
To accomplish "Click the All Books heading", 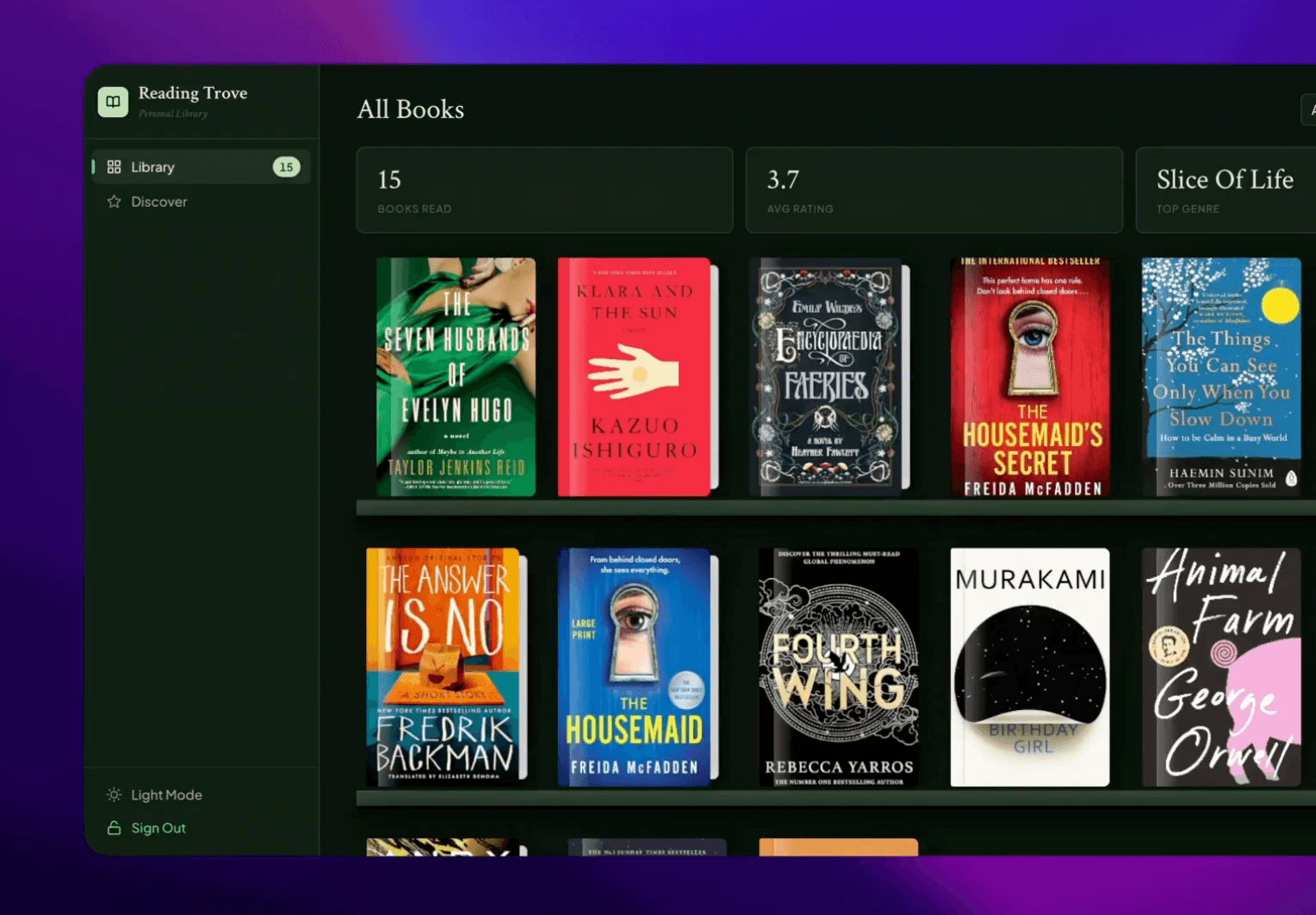I will [411, 109].
